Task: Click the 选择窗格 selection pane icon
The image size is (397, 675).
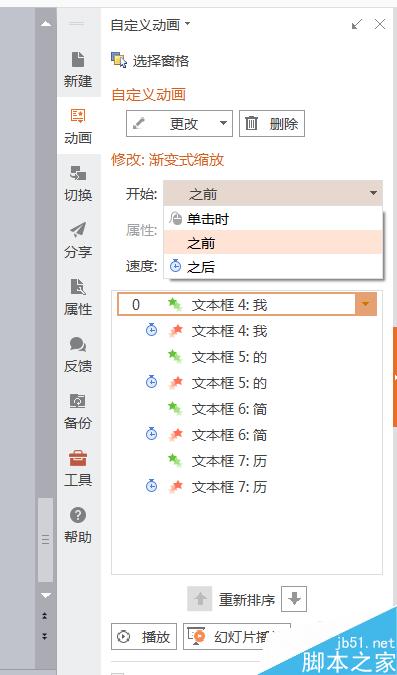Action: [119, 60]
